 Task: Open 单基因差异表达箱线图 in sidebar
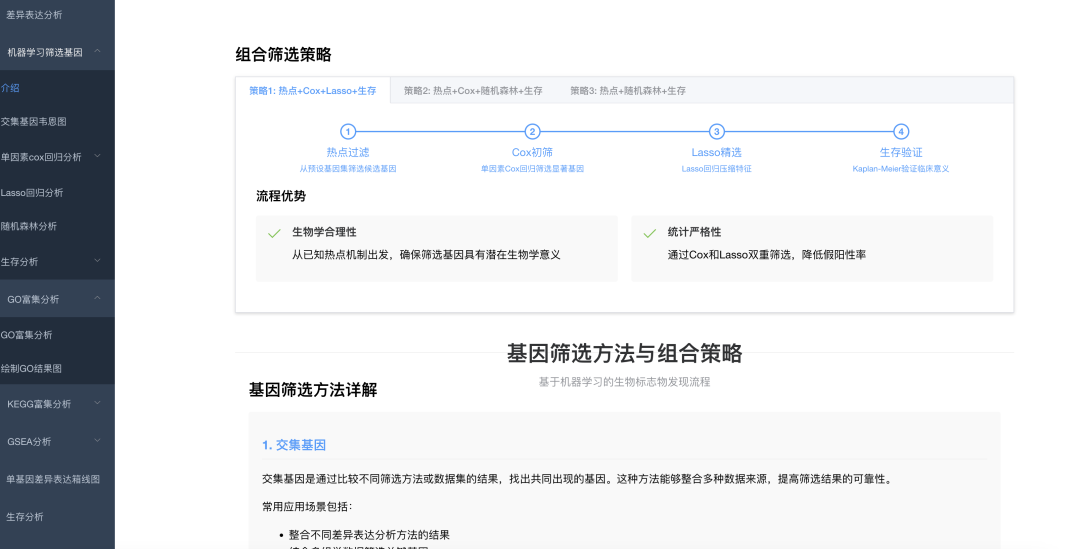tap(53, 479)
